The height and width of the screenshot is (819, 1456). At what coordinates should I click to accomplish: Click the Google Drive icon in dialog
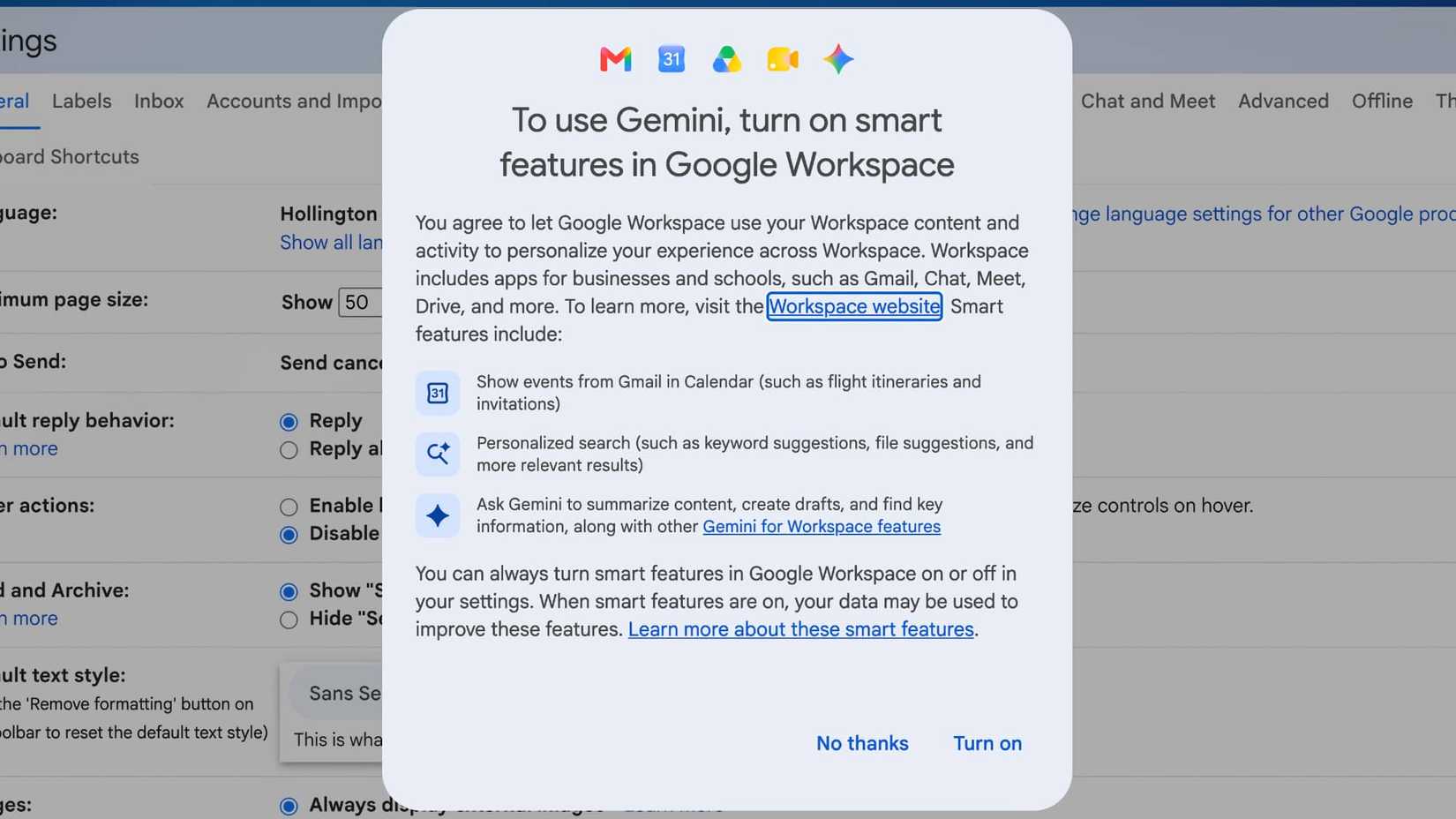(727, 59)
